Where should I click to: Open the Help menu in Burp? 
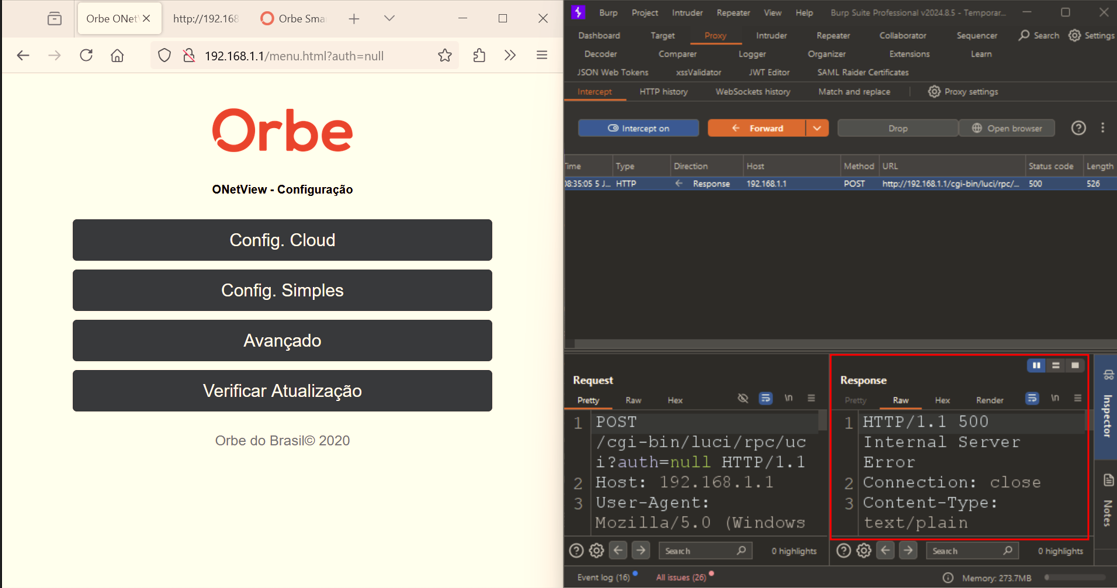pyautogui.click(x=804, y=13)
